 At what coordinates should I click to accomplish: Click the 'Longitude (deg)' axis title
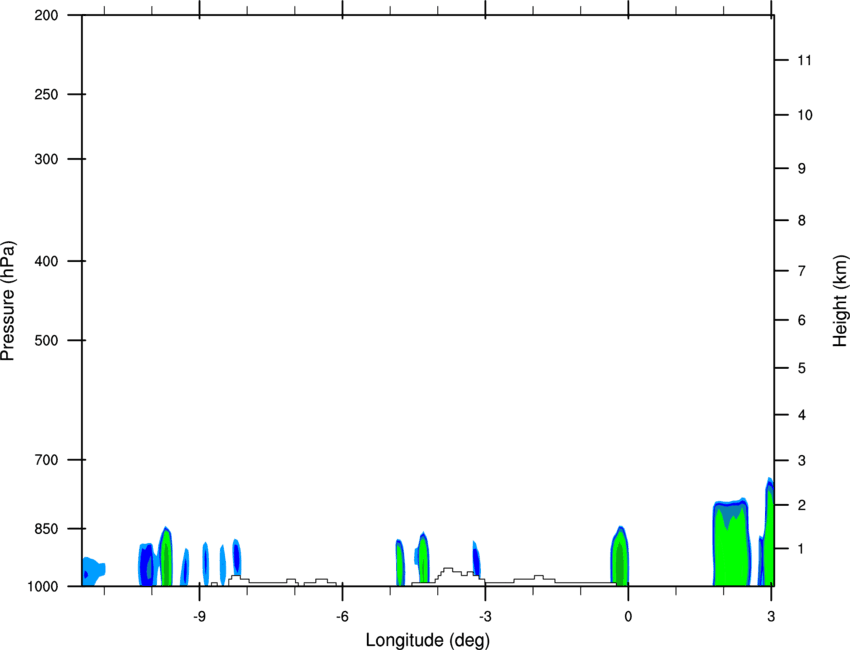point(427,640)
